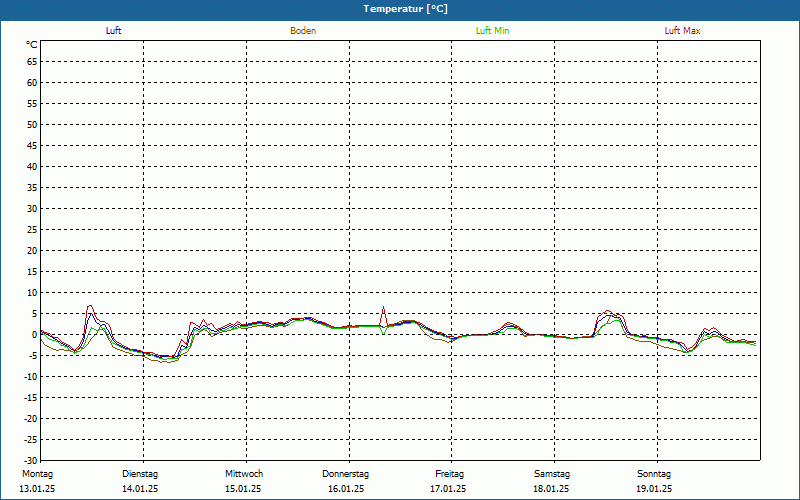Click the 5 value on temperature axis
Image resolution: width=800 pixels, height=500 pixels.
point(34,314)
